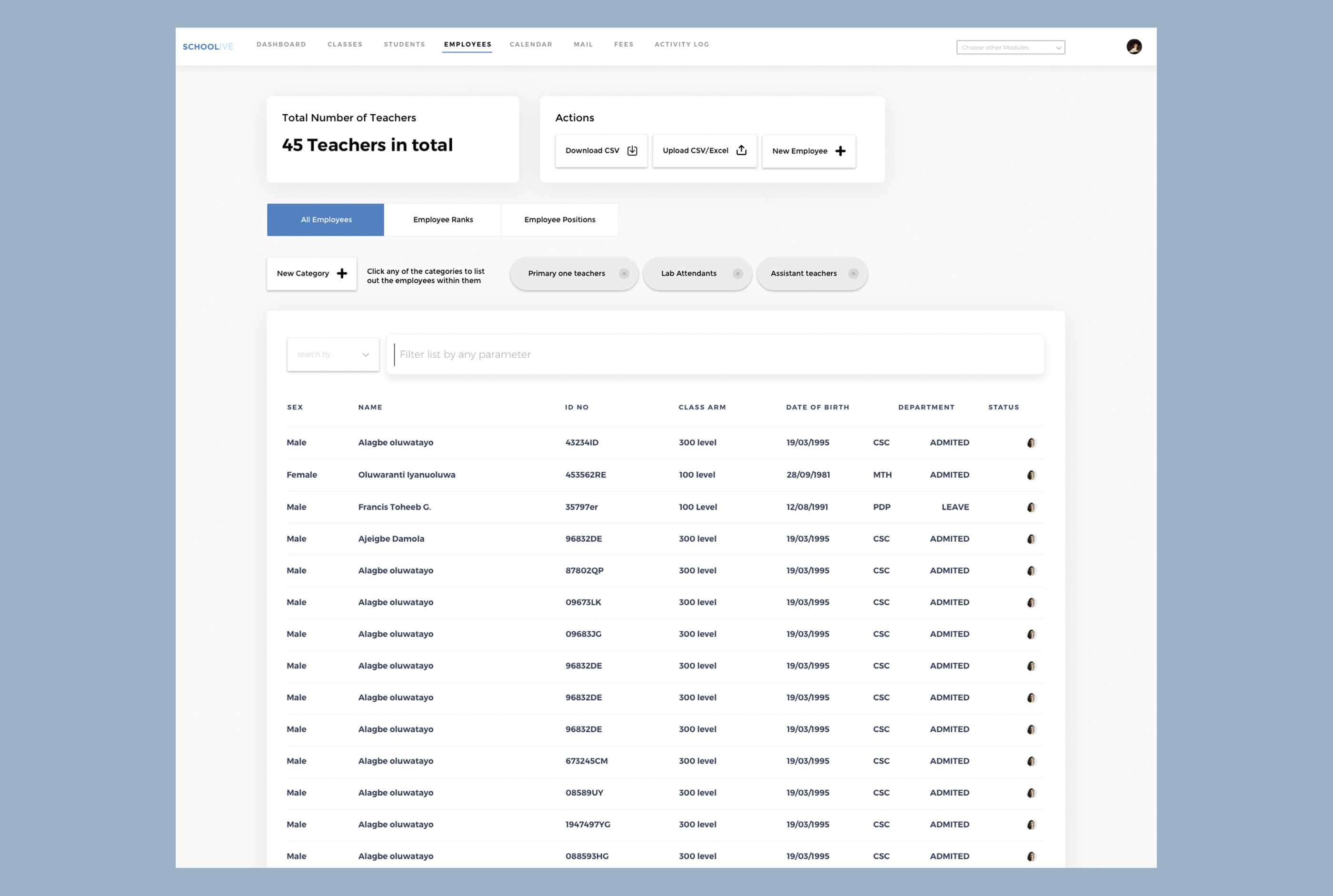Open the search by dropdown
Screen dimensions: 1333x896
(333, 355)
